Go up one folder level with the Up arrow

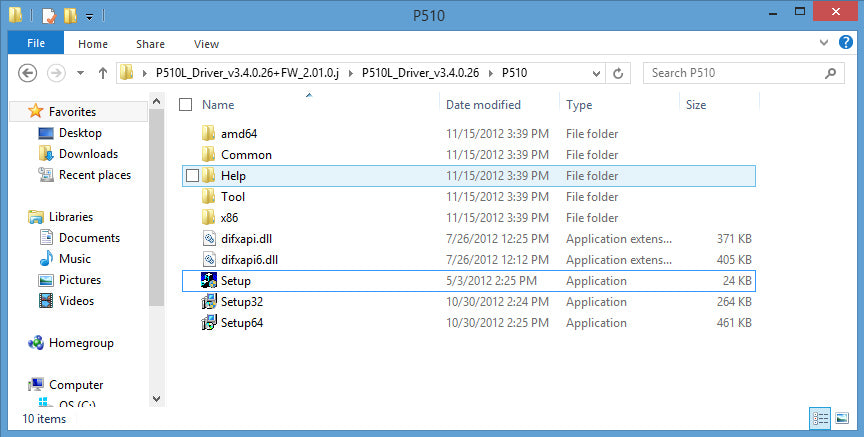coord(102,73)
